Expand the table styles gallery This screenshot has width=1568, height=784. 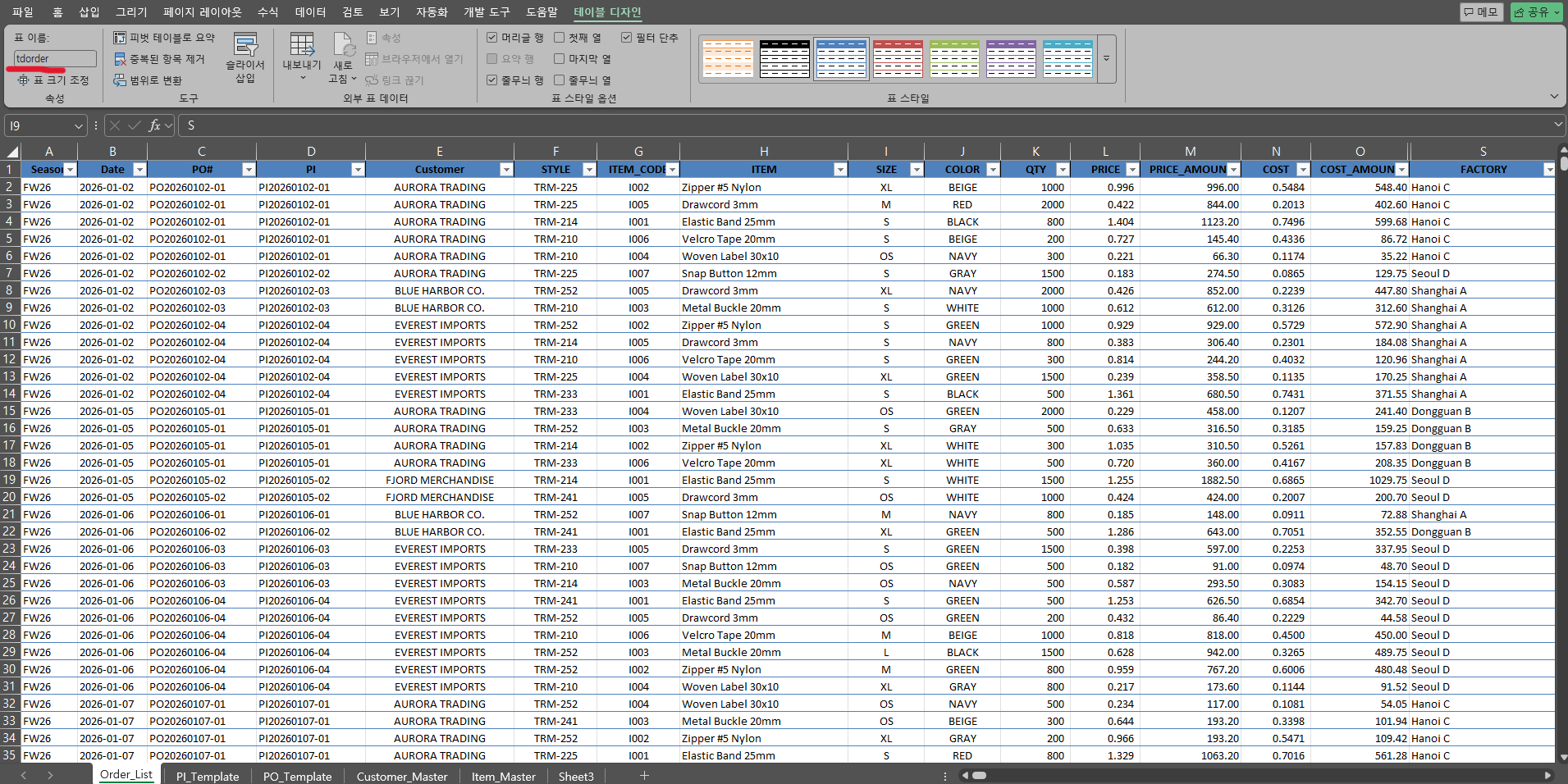pos(1106,59)
